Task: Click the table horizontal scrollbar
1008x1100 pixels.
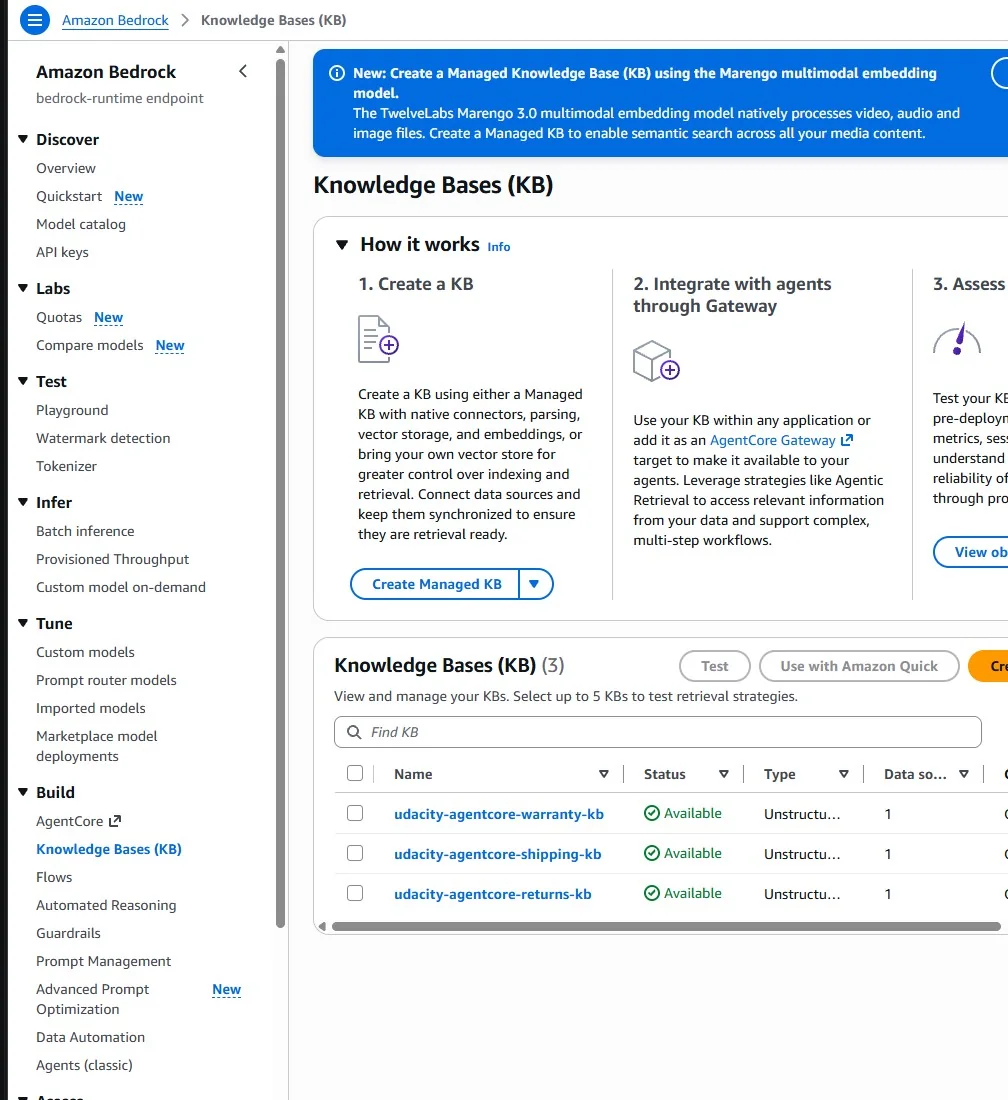Action: click(x=666, y=927)
